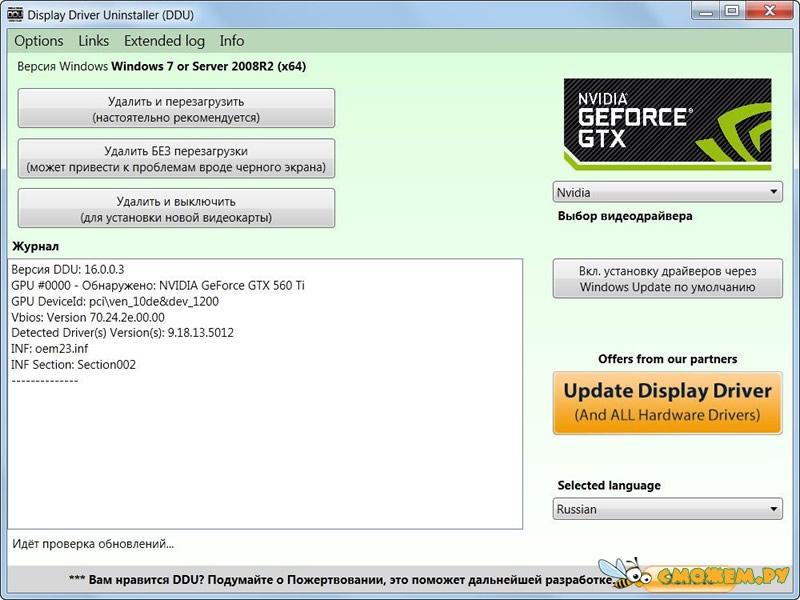Click the 'Offers from our partners' label
This screenshot has height=600, width=800.
point(667,359)
